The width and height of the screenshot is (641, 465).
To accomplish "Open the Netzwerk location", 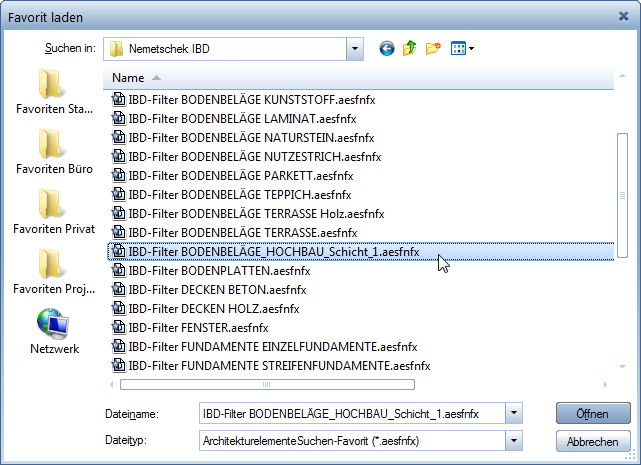I will (x=54, y=332).
